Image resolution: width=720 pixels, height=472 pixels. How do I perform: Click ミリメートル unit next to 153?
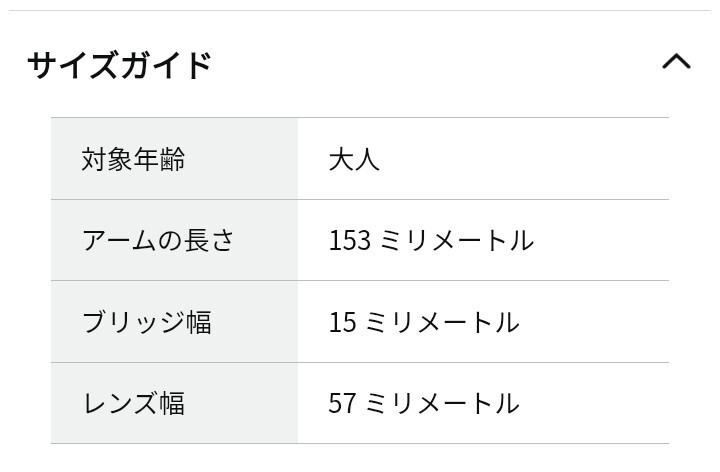pos(456,241)
